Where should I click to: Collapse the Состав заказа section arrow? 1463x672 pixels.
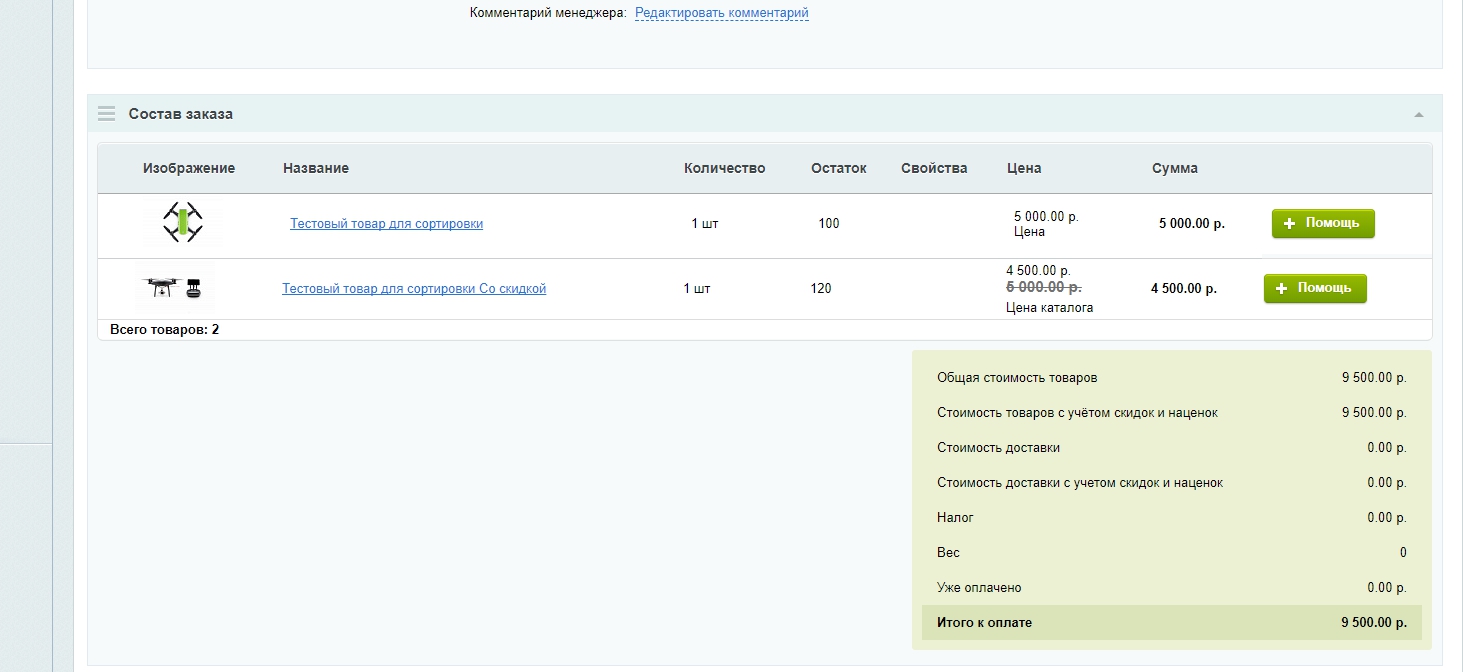coord(1418,115)
